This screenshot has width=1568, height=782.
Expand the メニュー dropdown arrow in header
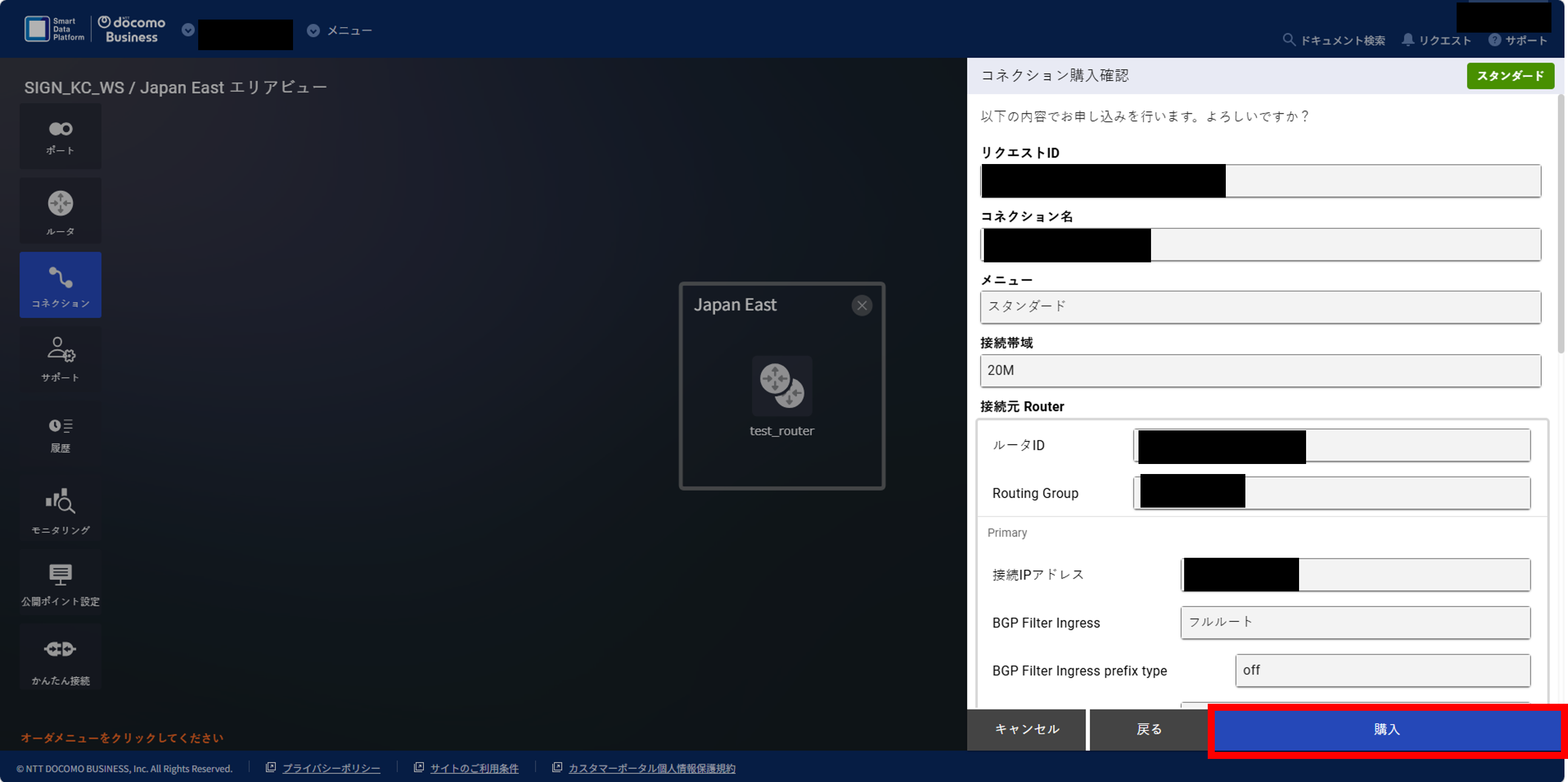313,31
